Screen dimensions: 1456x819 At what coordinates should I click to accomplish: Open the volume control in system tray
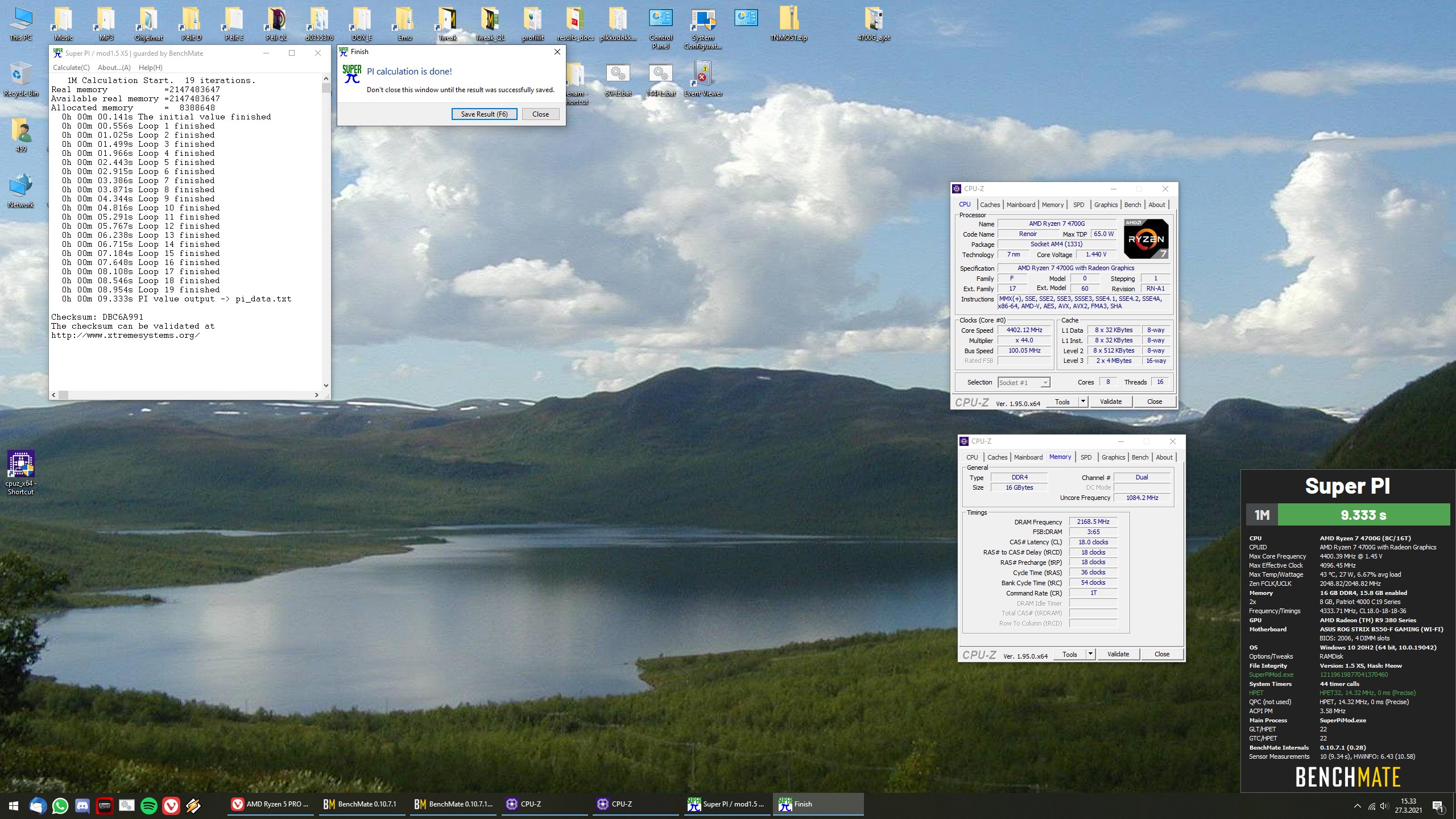(1384, 806)
